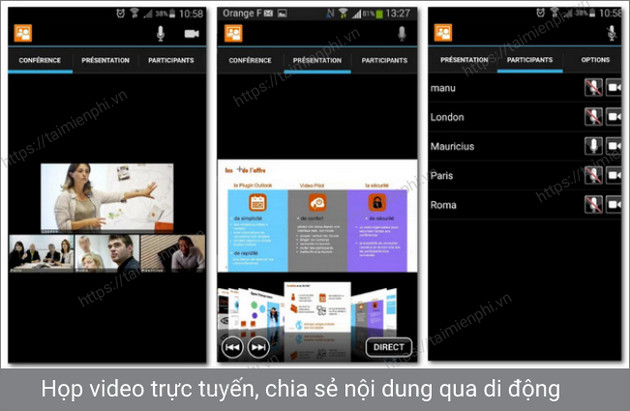Tap the main presenter video feed
Screen dimensions: 630x411
pos(104,198)
